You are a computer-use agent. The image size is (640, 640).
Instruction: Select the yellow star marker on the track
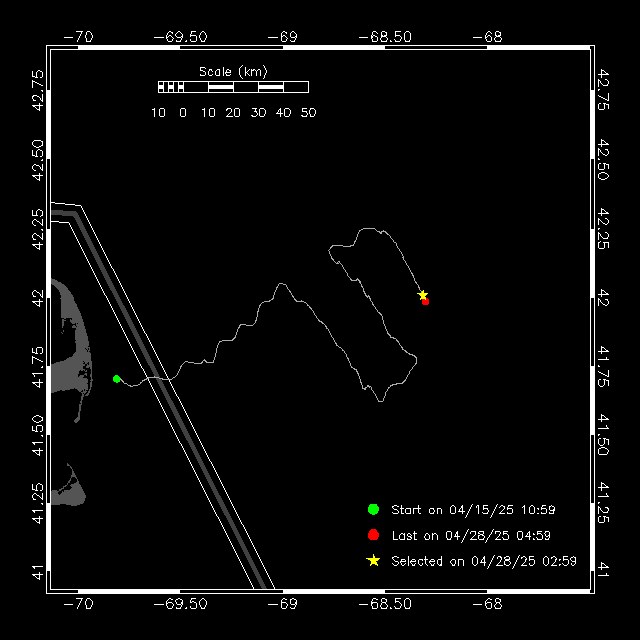pos(423,294)
